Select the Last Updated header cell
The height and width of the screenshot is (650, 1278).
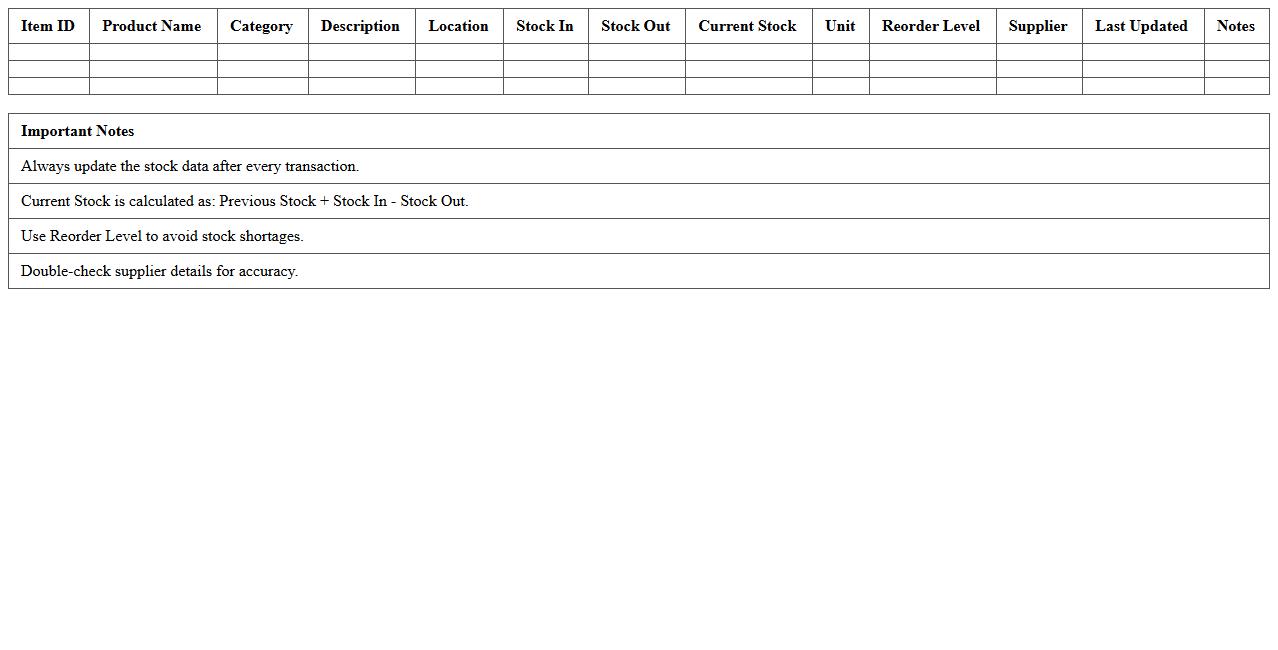point(1141,26)
